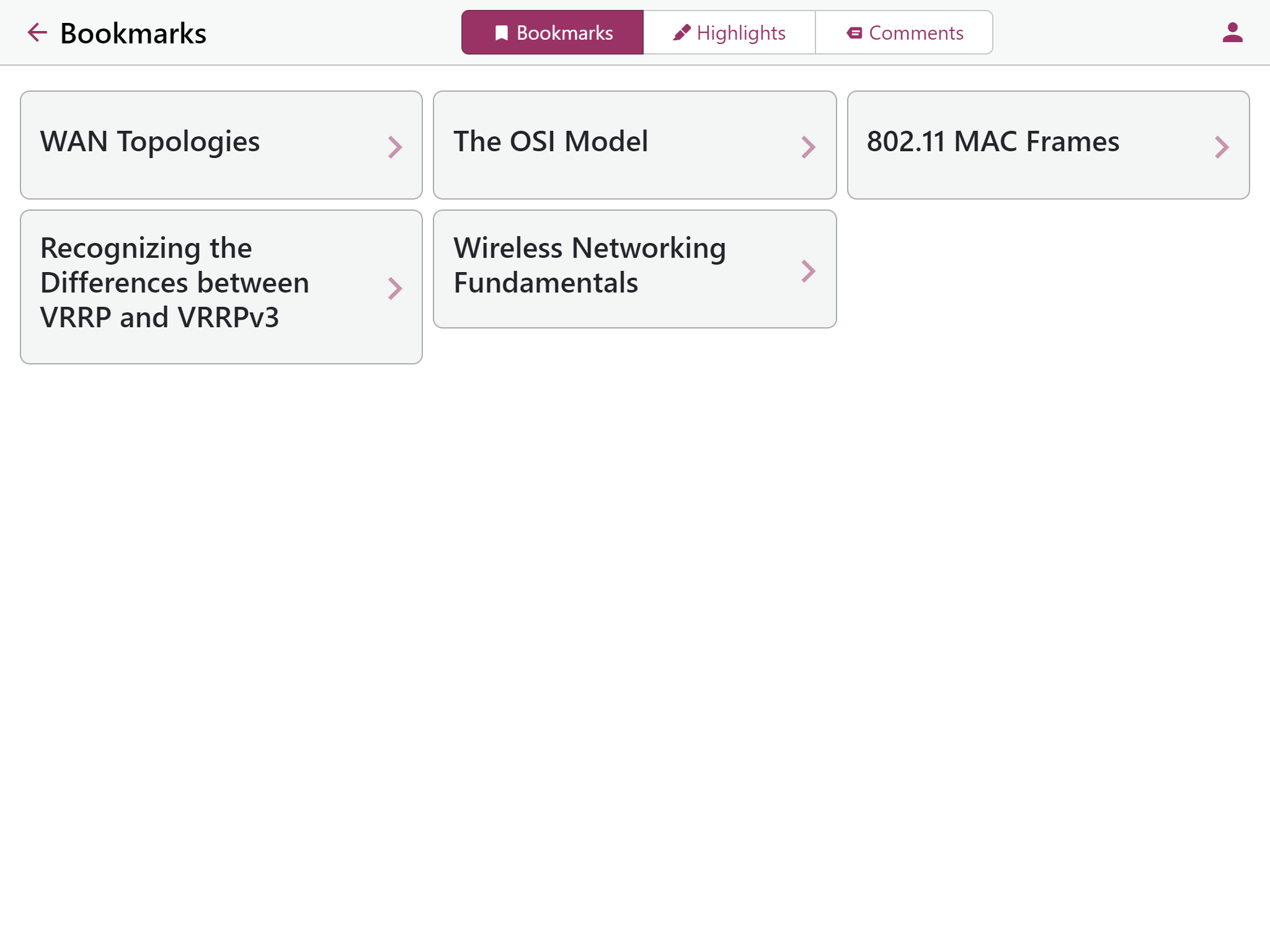Open Recognizing the Differences between VRRP bookmark

[x=221, y=287]
